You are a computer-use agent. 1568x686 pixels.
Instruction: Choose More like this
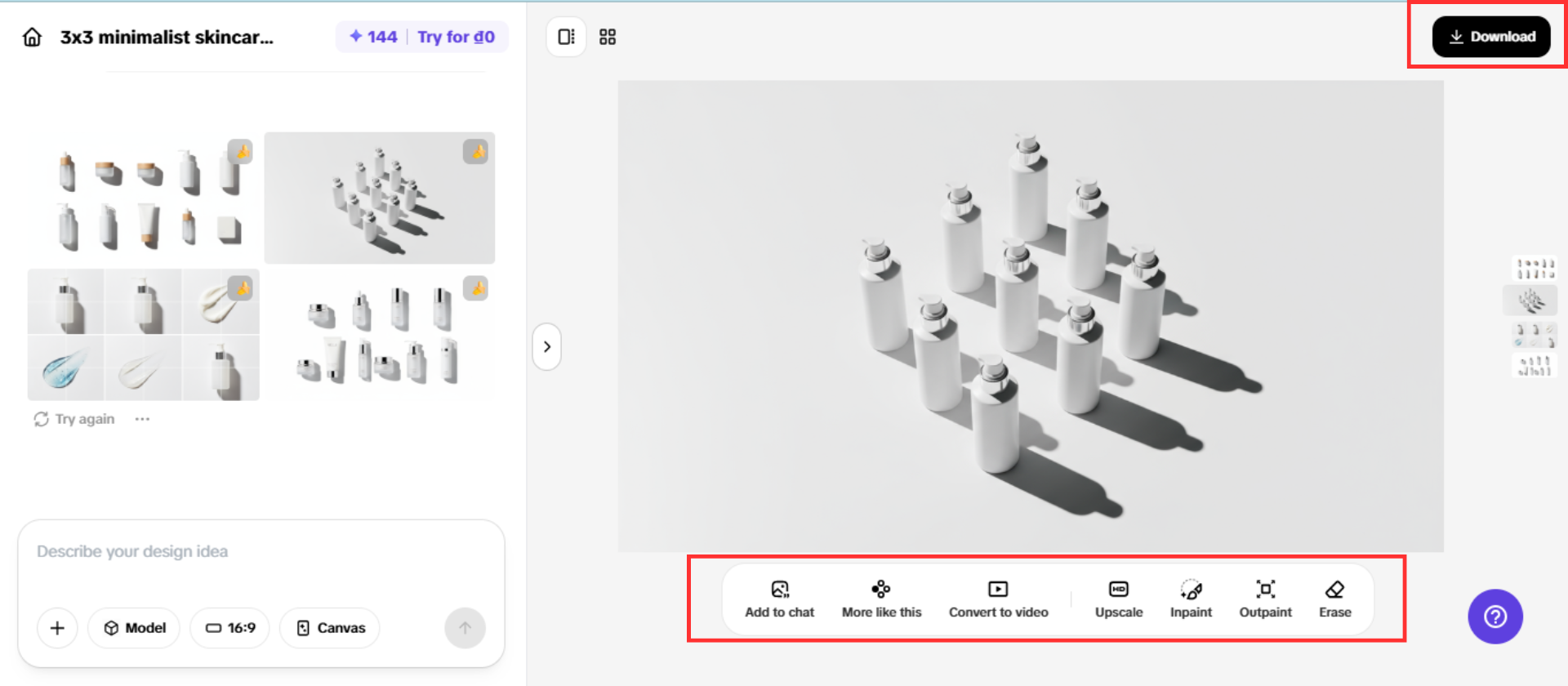click(881, 600)
